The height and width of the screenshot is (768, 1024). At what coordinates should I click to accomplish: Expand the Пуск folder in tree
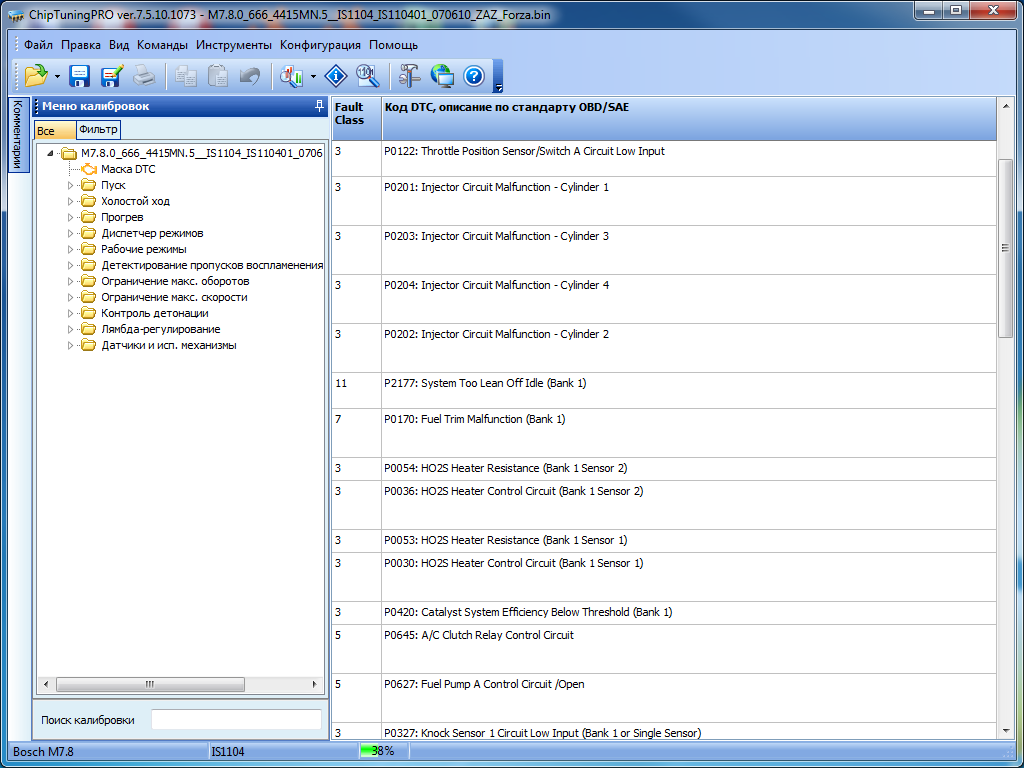click(71, 185)
